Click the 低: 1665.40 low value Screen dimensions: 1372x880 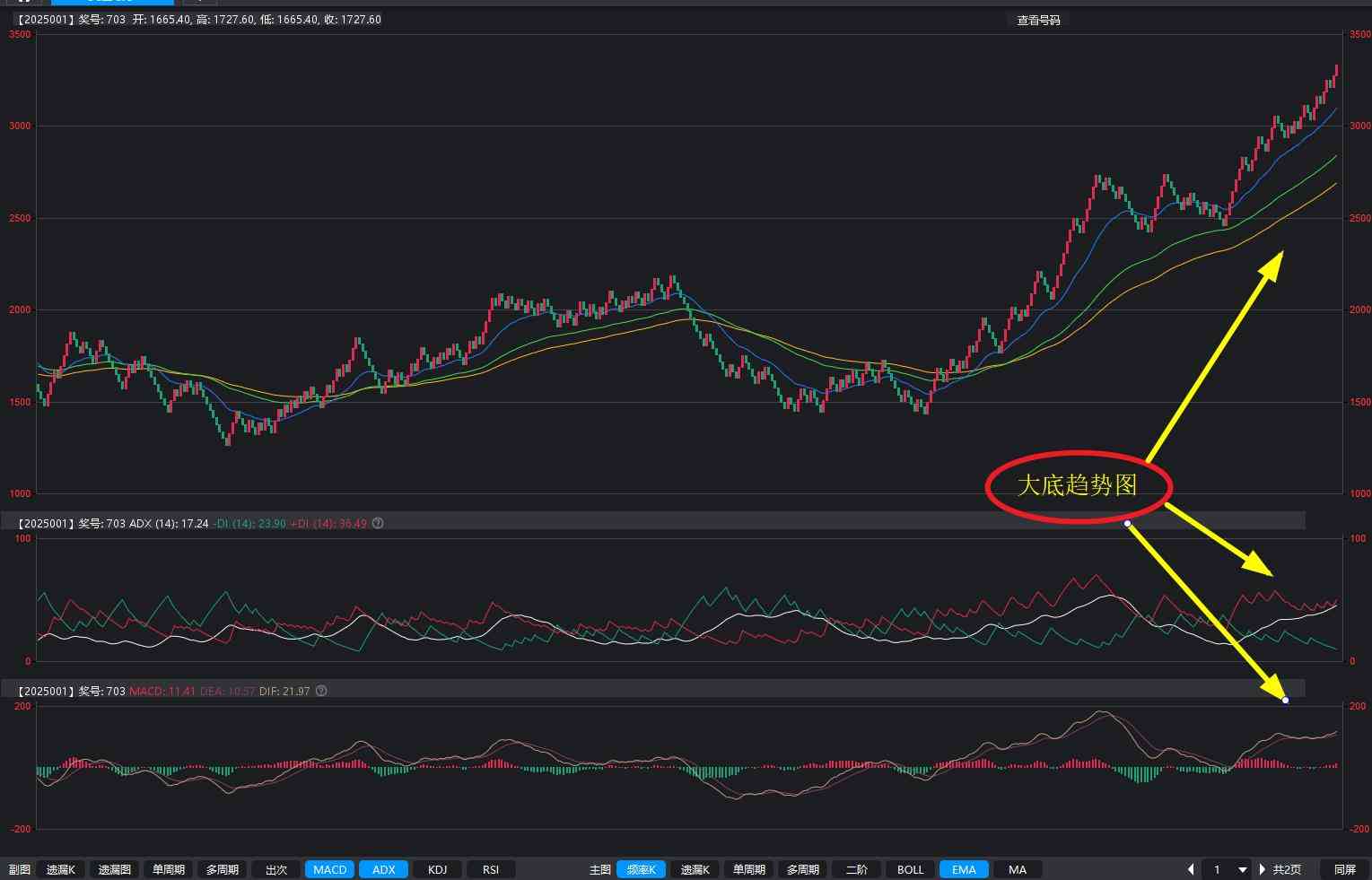coord(289,19)
